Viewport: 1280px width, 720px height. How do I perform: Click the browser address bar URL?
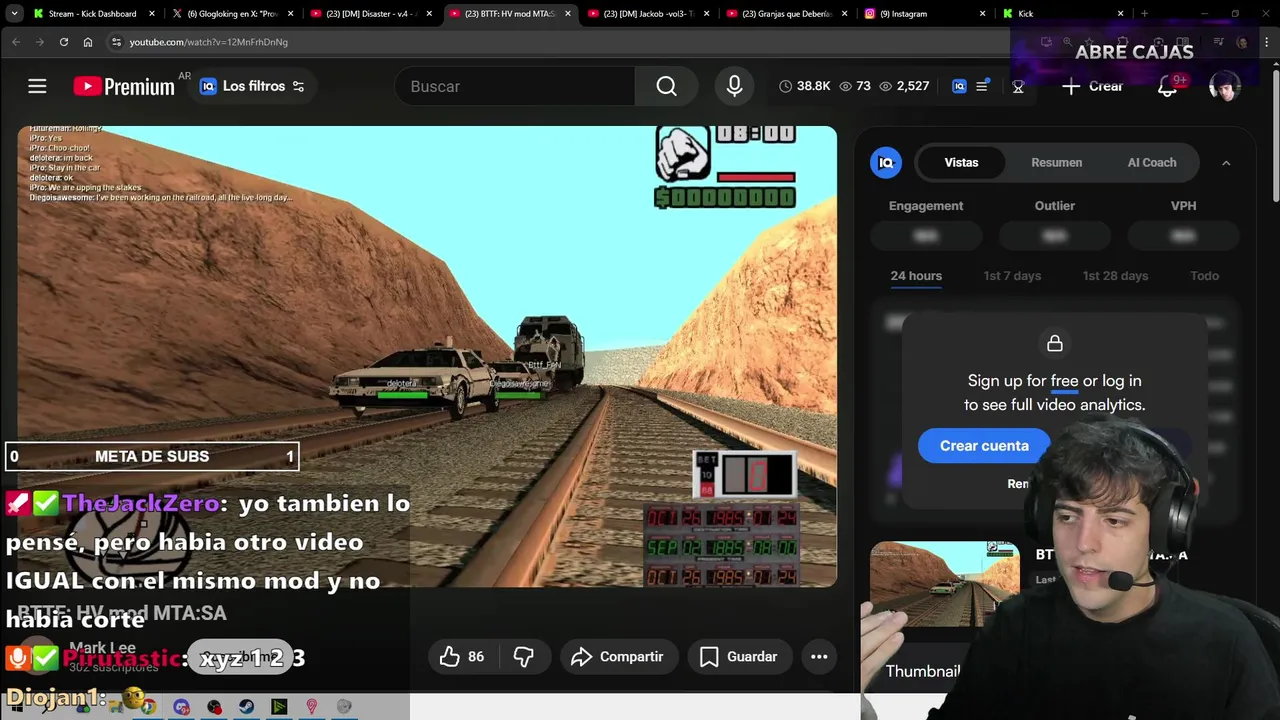point(208,42)
